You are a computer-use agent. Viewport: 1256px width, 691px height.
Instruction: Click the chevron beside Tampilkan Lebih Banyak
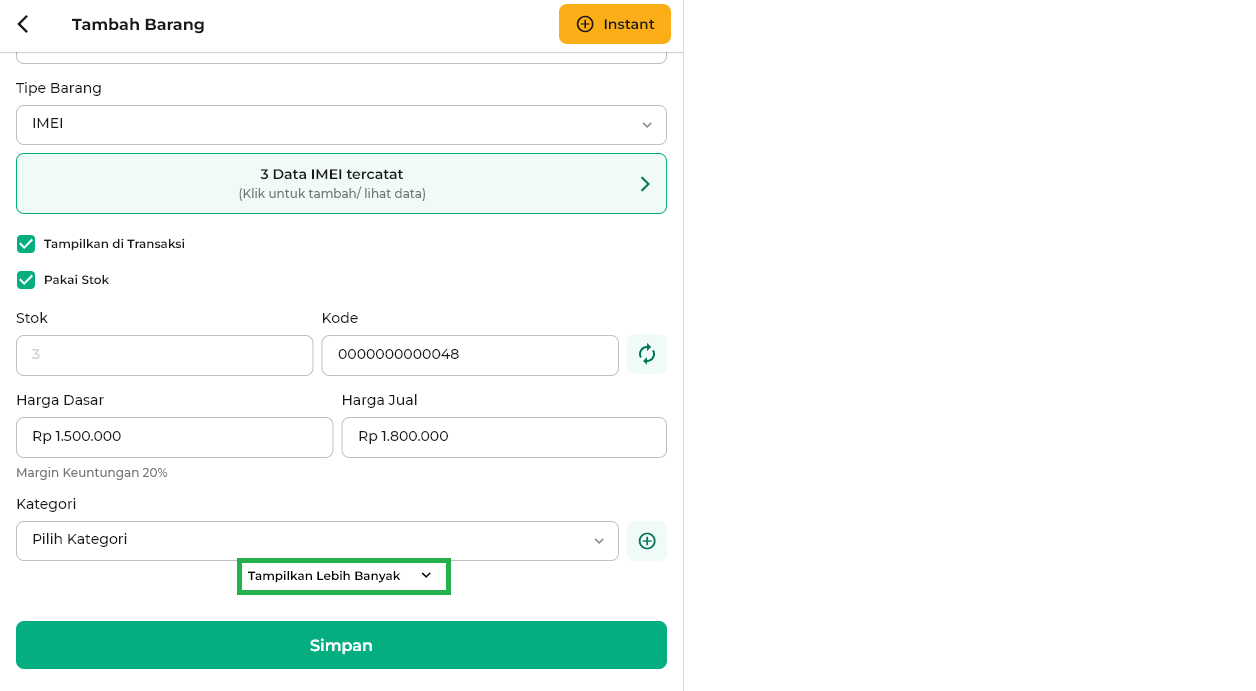point(426,575)
